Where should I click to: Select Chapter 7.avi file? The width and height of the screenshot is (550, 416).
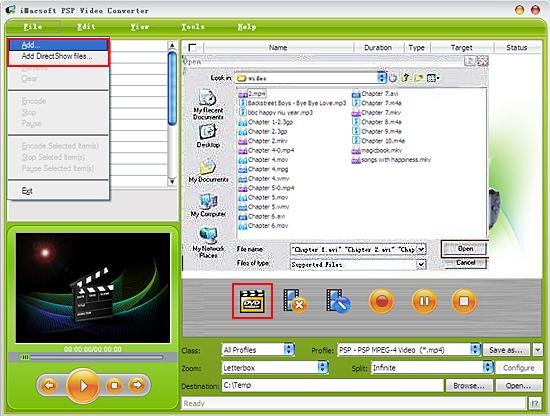[x=375, y=94]
